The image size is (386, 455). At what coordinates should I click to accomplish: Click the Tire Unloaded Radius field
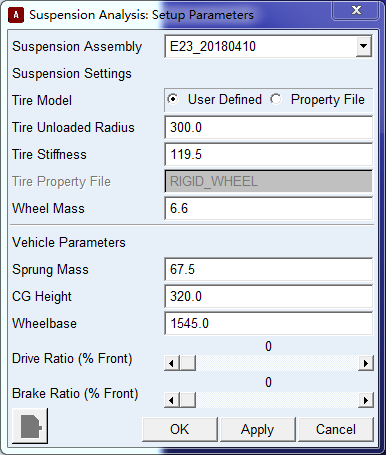[x=269, y=127]
